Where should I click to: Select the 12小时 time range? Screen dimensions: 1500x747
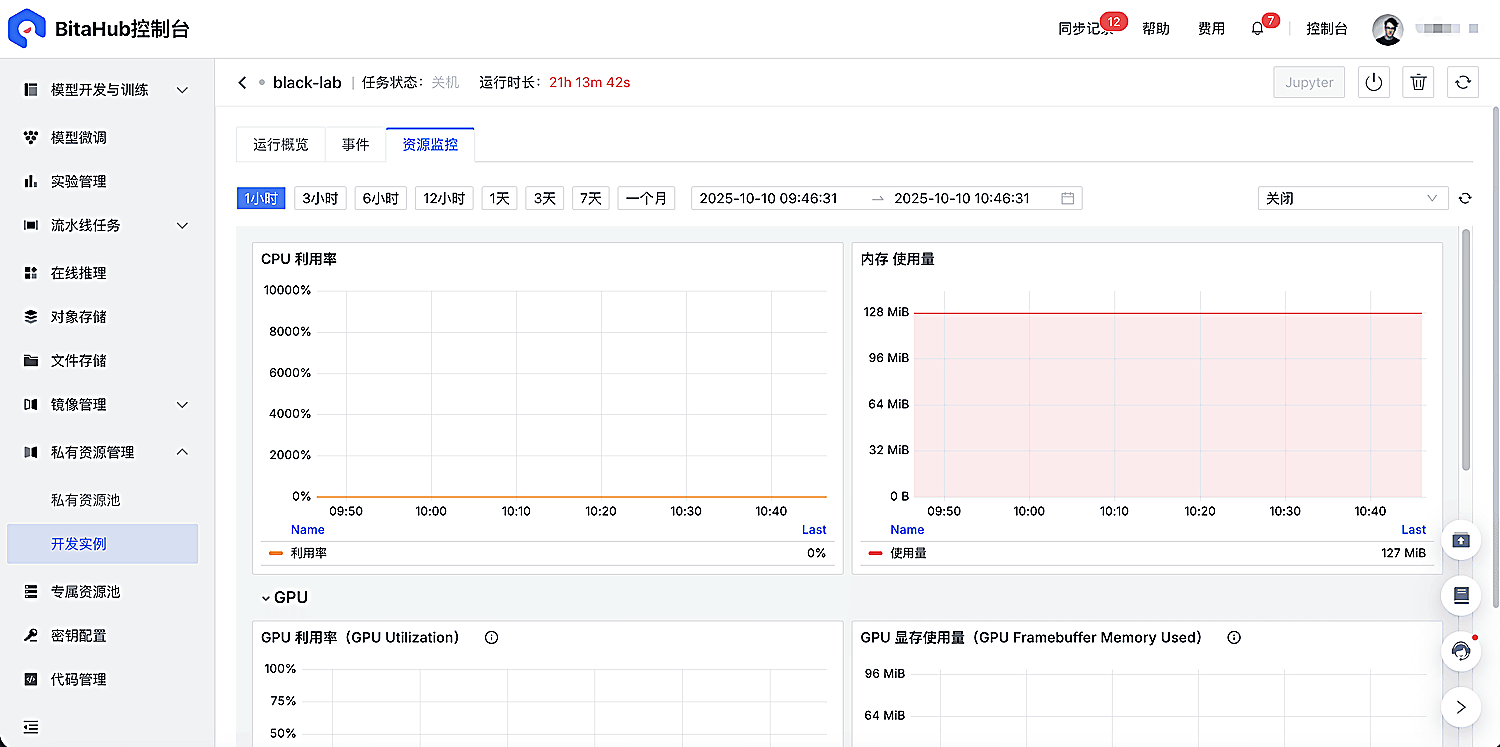pyautogui.click(x=444, y=198)
